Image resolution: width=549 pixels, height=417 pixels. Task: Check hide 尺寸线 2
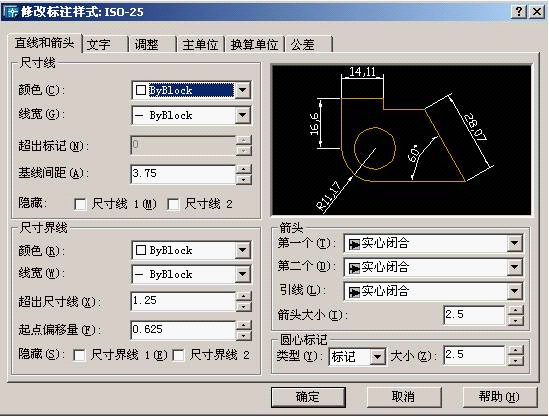(x=173, y=204)
